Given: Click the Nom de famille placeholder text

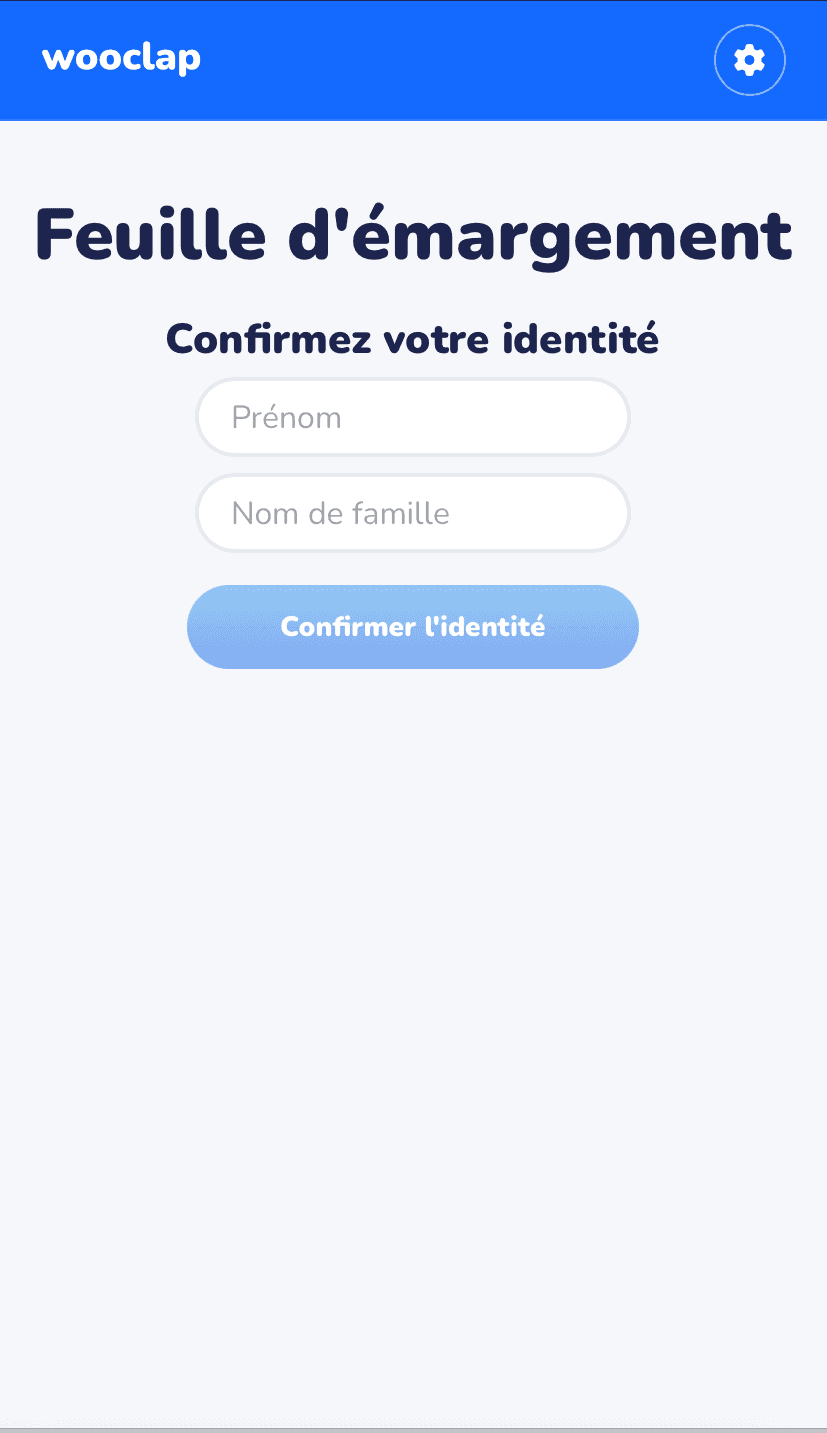Looking at the screenshot, I should point(340,513).
